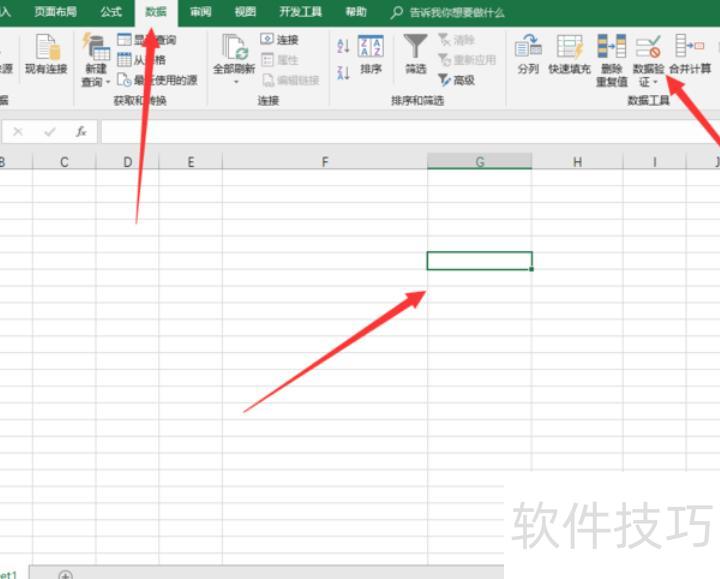Click the 显示查询 show queries icon
Image resolution: width=720 pixels, height=579 pixels.
(124, 40)
